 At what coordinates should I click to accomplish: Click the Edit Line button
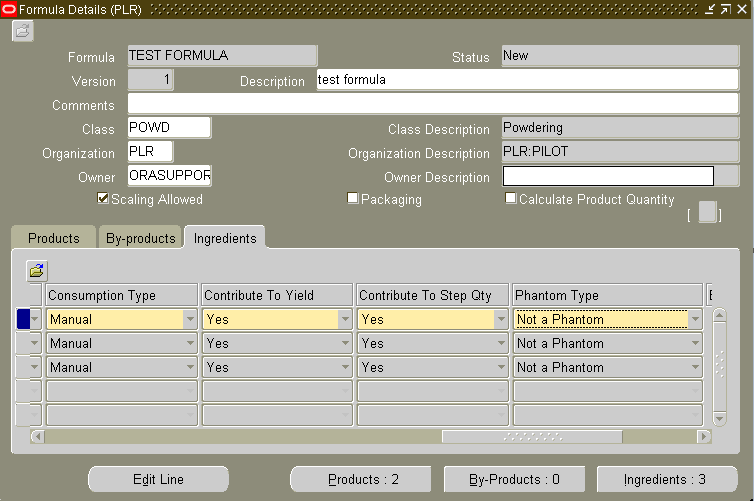pyautogui.click(x=158, y=479)
